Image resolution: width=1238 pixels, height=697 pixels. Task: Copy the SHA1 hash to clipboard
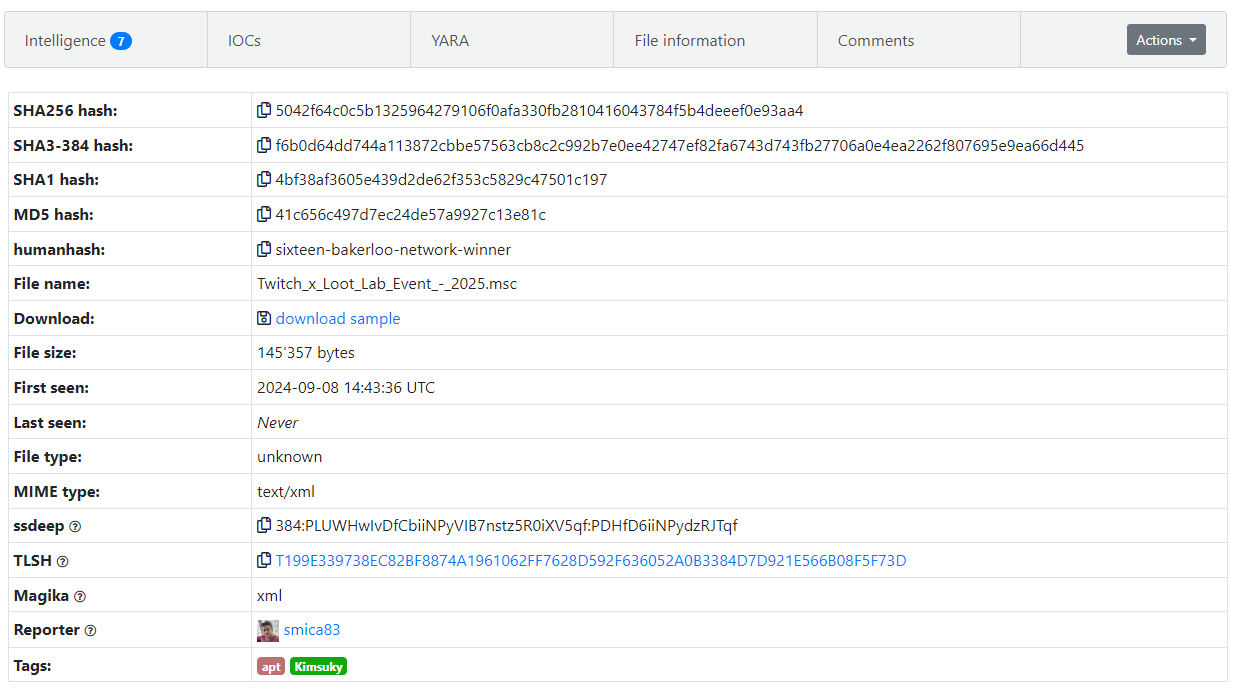pos(264,179)
